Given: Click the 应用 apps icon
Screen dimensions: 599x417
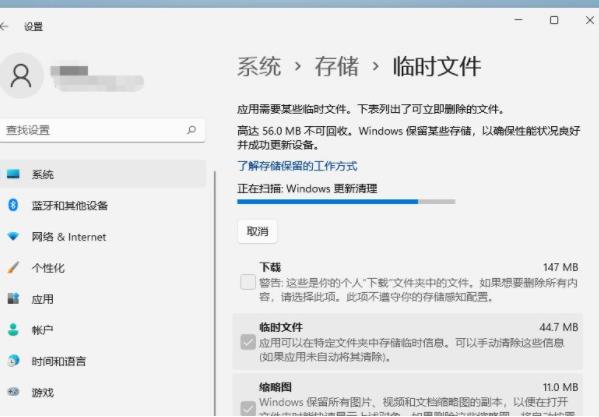Looking at the screenshot, I should [13, 298].
